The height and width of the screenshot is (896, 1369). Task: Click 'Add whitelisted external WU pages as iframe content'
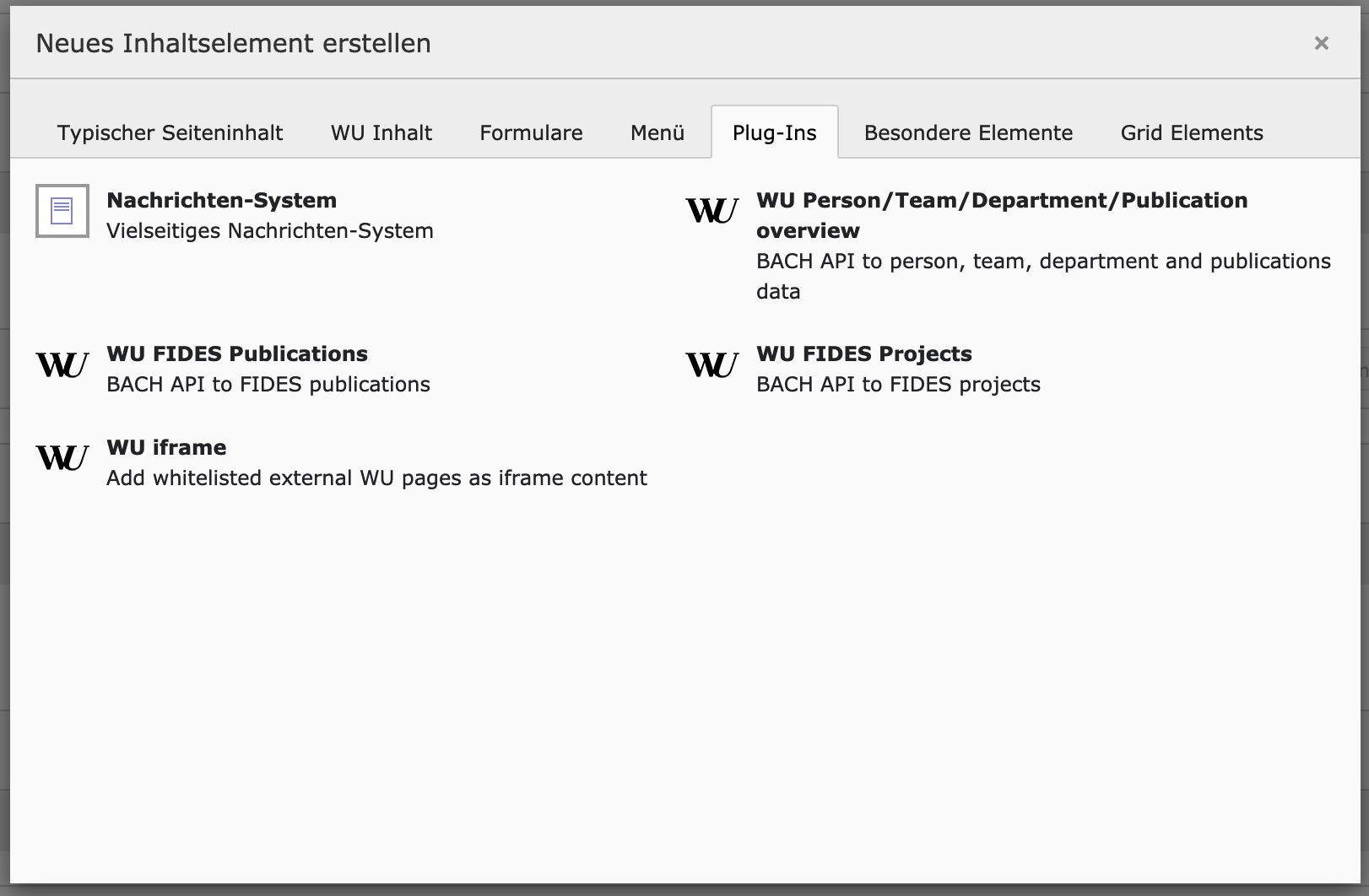[x=376, y=478]
